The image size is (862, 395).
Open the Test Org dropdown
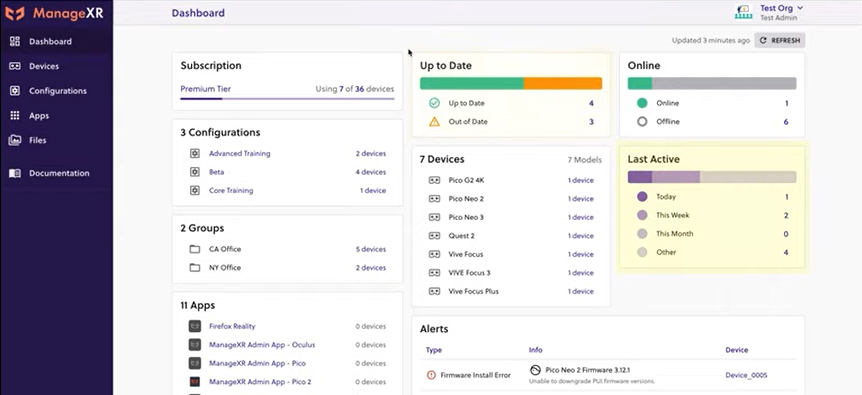(781, 8)
